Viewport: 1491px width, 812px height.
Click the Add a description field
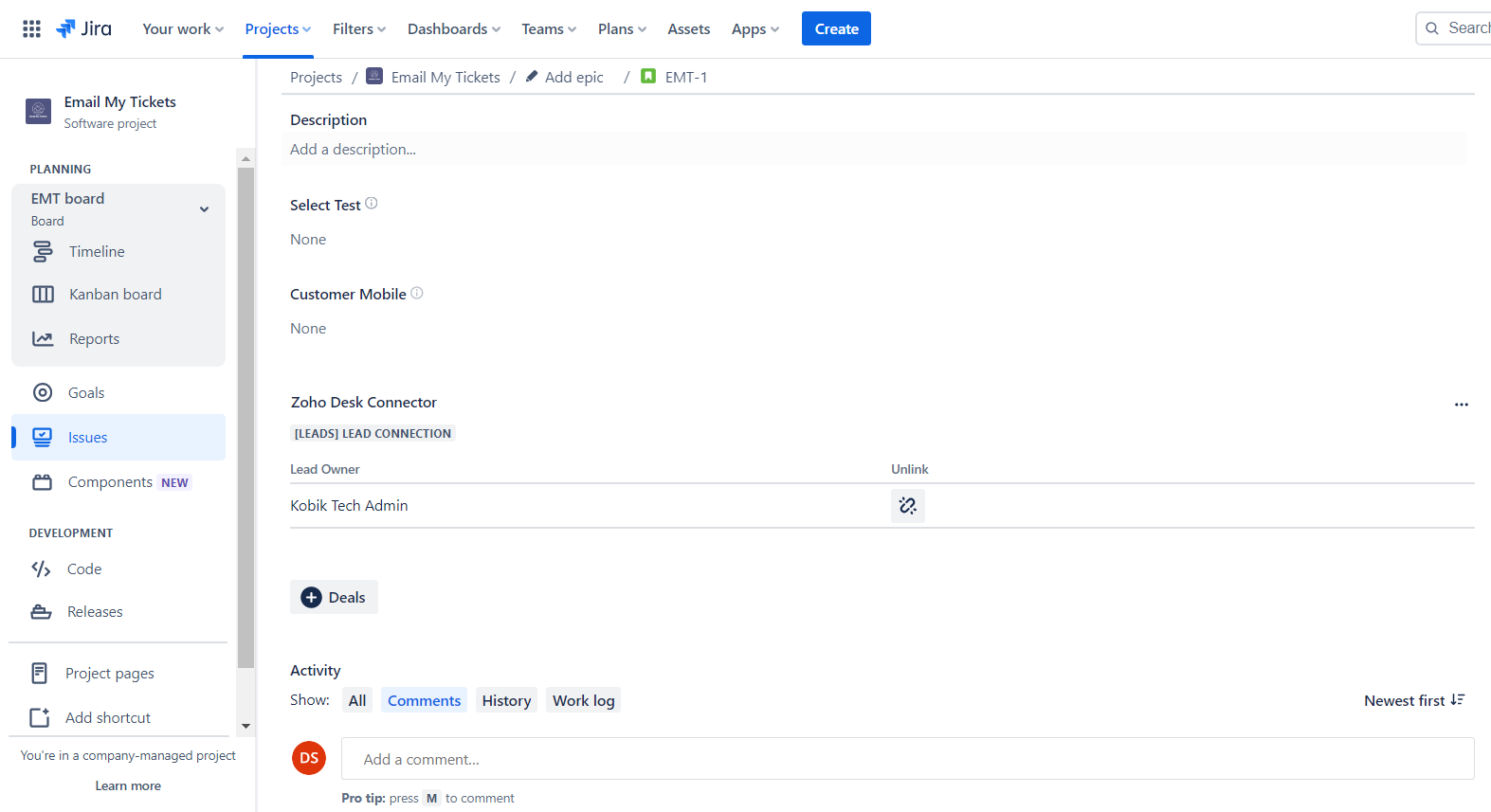point(874,149)
